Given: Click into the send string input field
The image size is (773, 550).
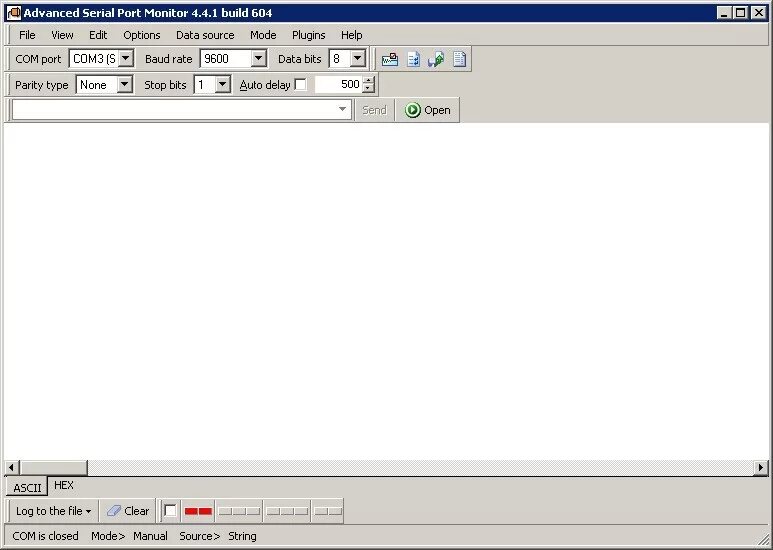Looking at the screenshot, I should tap(181, 109).
